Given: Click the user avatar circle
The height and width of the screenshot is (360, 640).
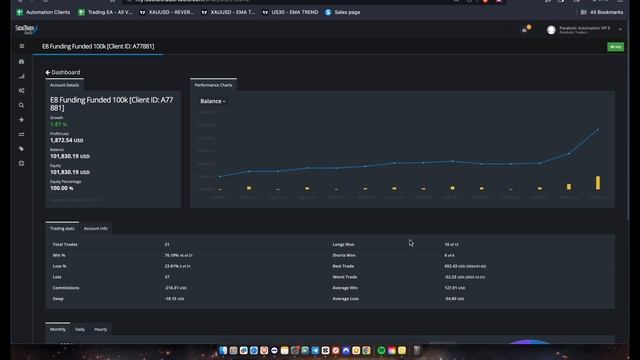Looking at the screenshot, I should tap(551, 30).
